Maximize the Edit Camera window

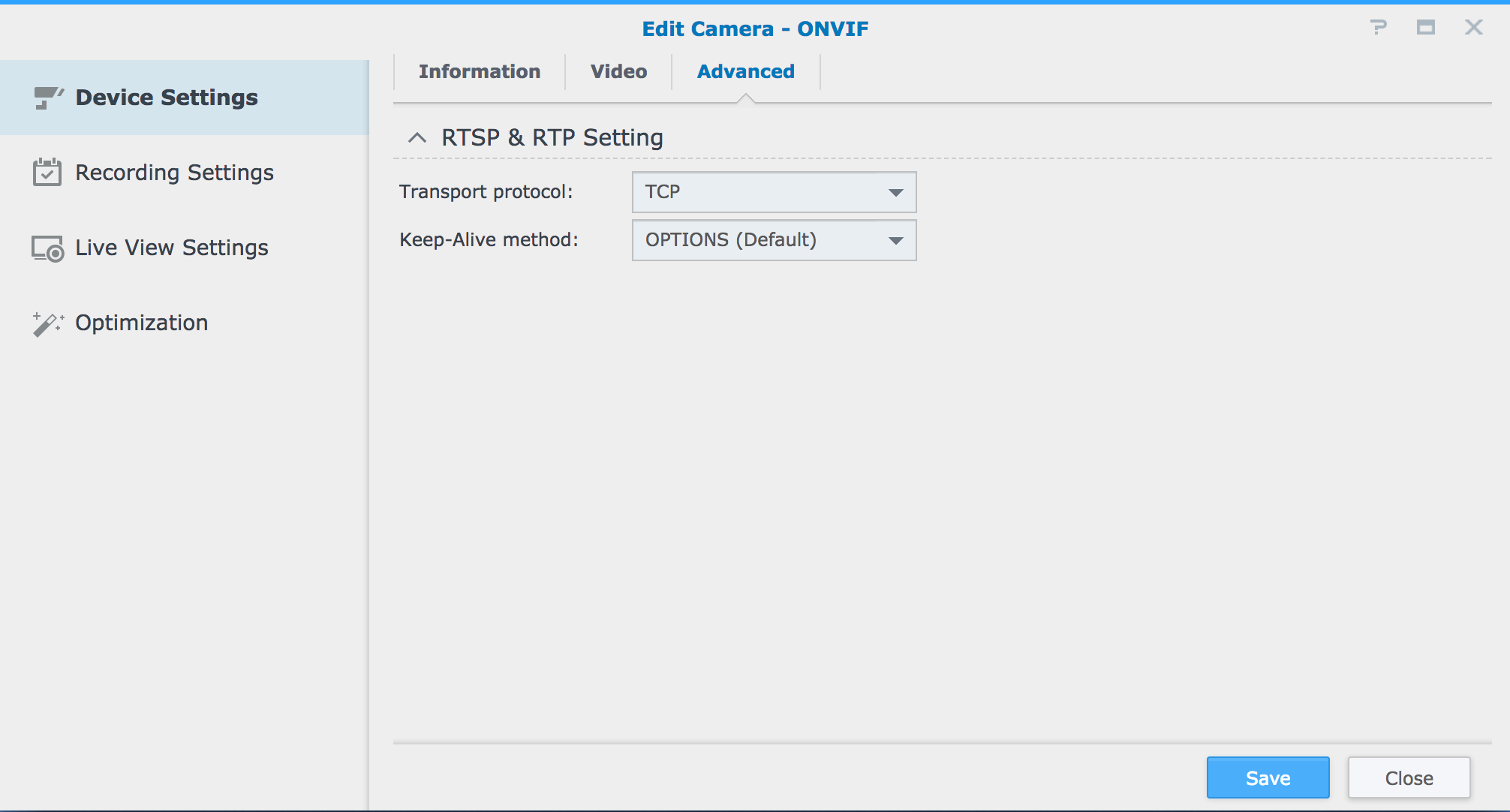[1425, 28]
